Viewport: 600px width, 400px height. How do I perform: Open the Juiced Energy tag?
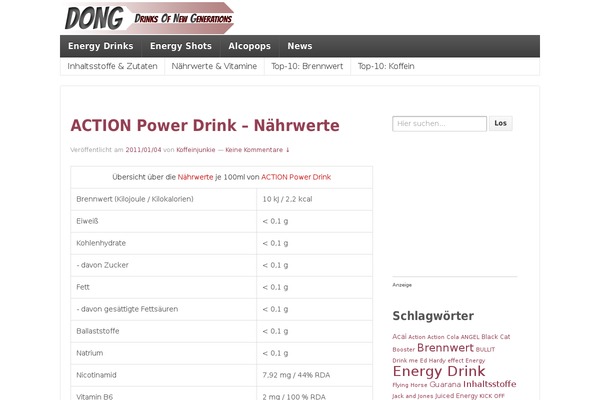pos(456,396)
